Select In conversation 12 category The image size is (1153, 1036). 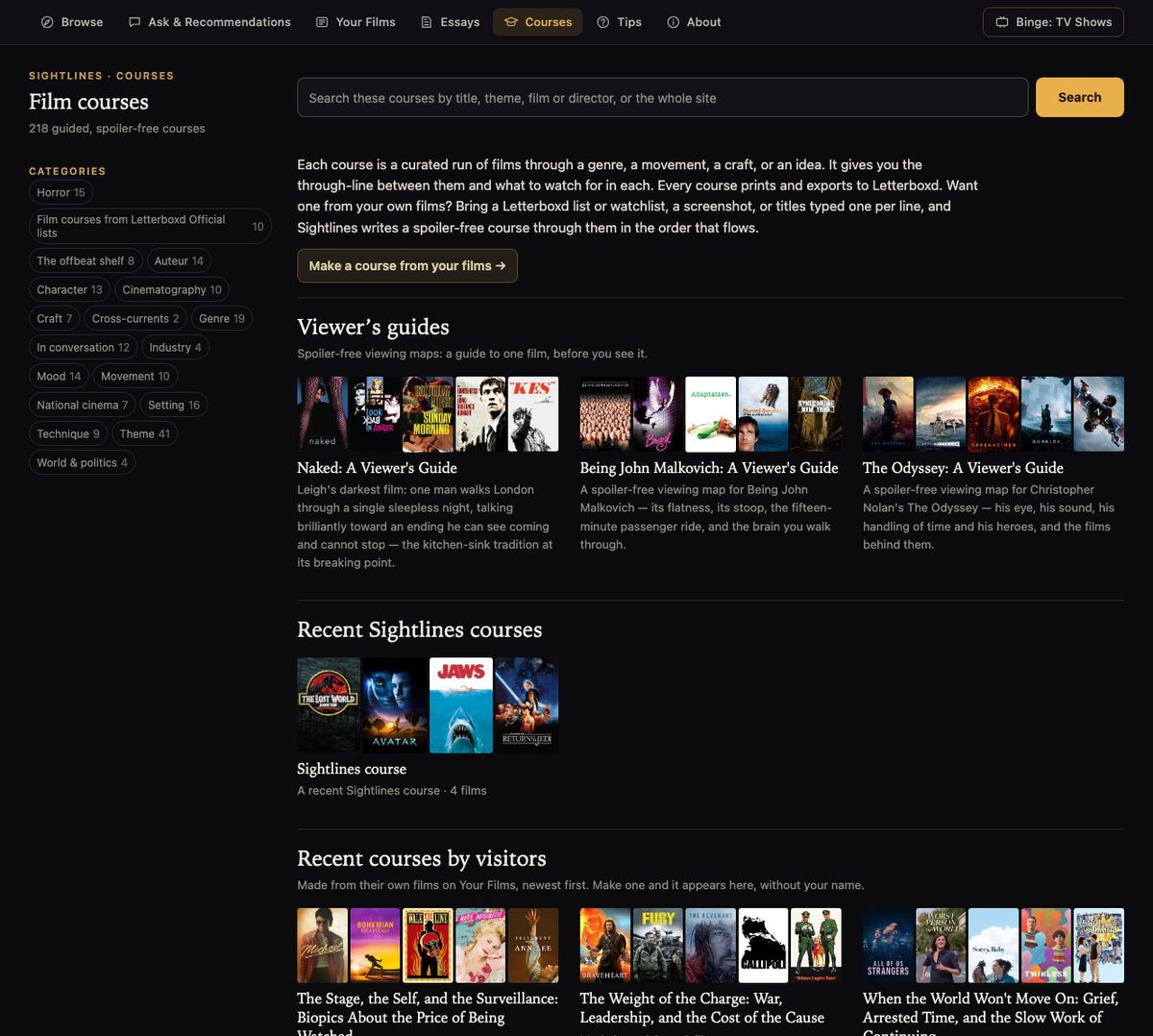point(83,347)
